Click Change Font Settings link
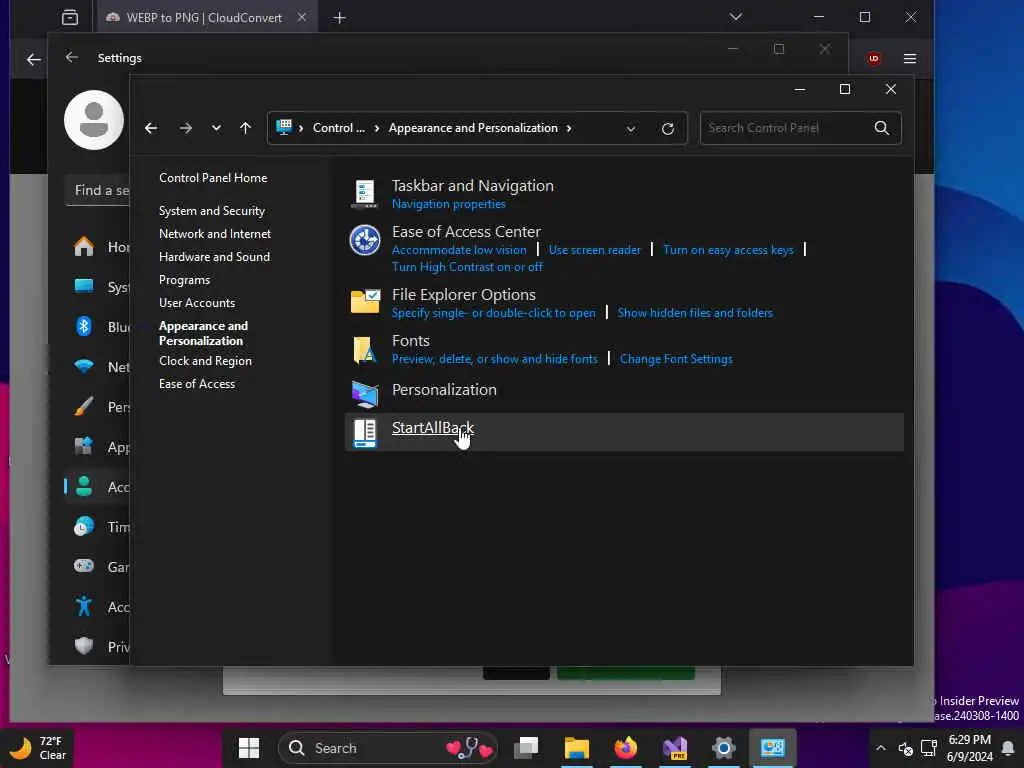Screen dimensions: 1024x768 pyautogui.click(x=676, y=359)
